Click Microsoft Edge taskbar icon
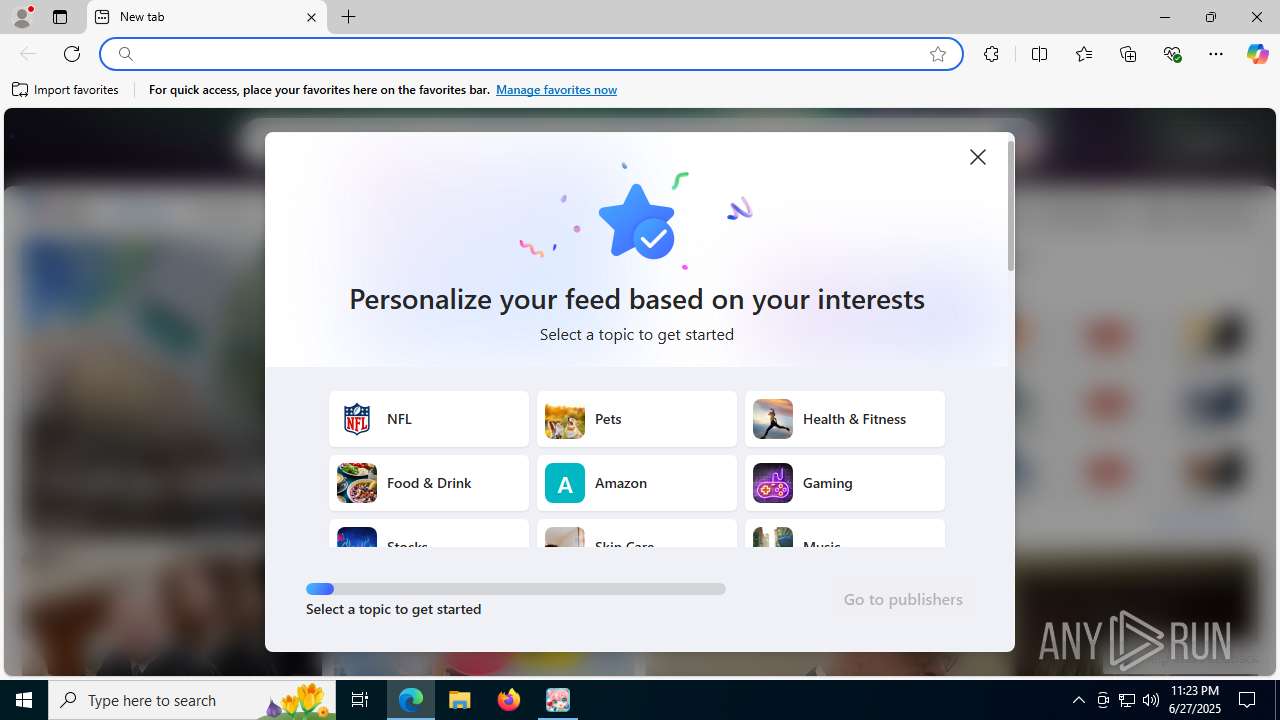The height and width of the screenshot is (720, 1280). [x=411, y=700]
